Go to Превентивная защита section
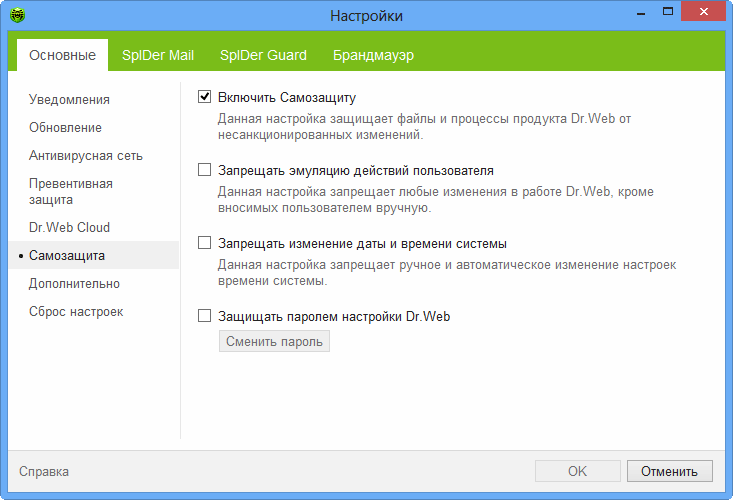The width and height of the screenshot is (733, 500). pos(71,192)
